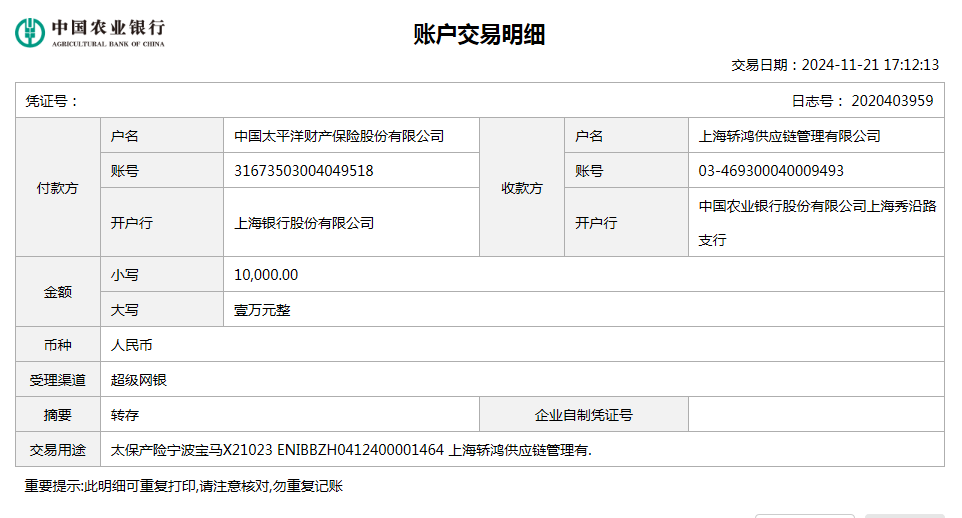
Task: Click the uppercase amount 壹万元整
Action: 262,310
